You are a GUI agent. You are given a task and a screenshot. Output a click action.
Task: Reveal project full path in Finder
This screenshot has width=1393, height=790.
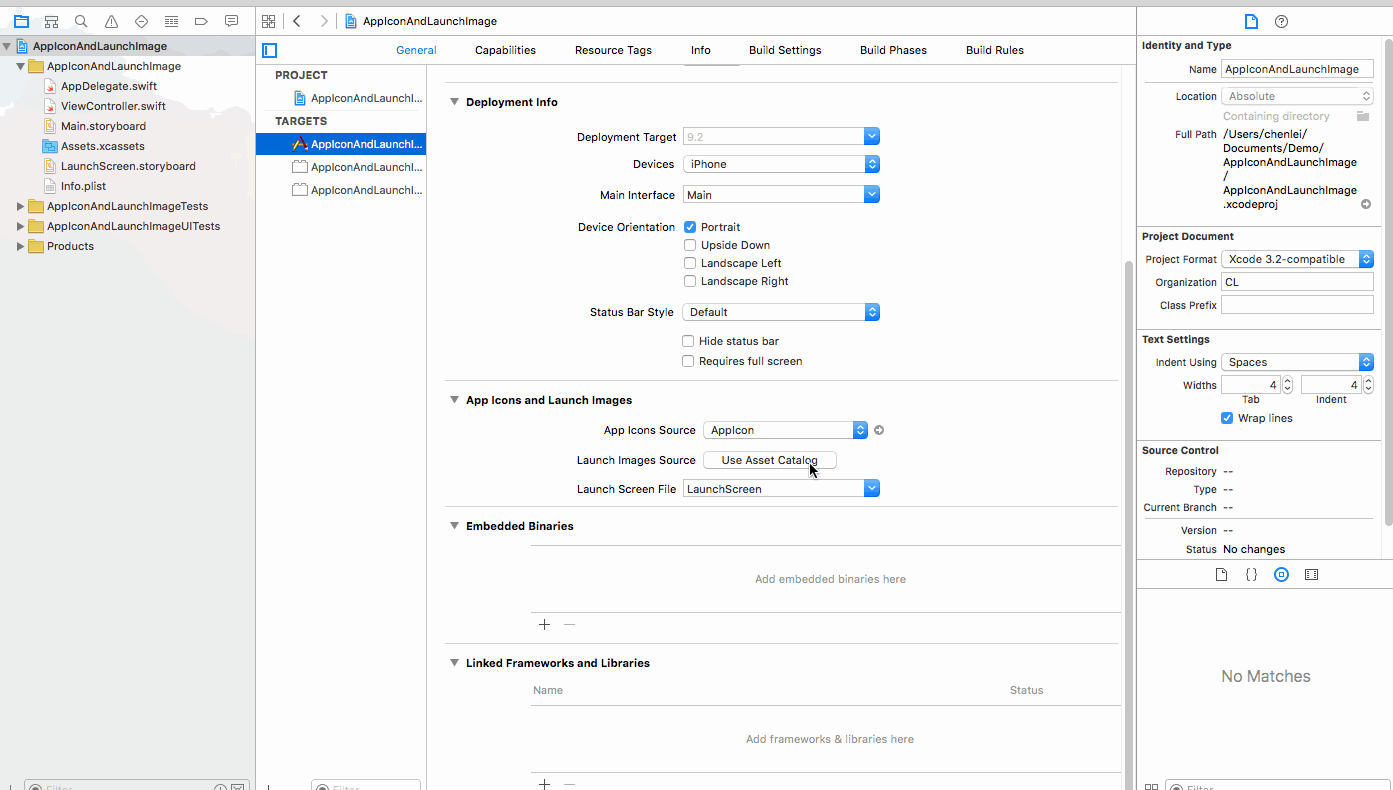click(1366, 204)
